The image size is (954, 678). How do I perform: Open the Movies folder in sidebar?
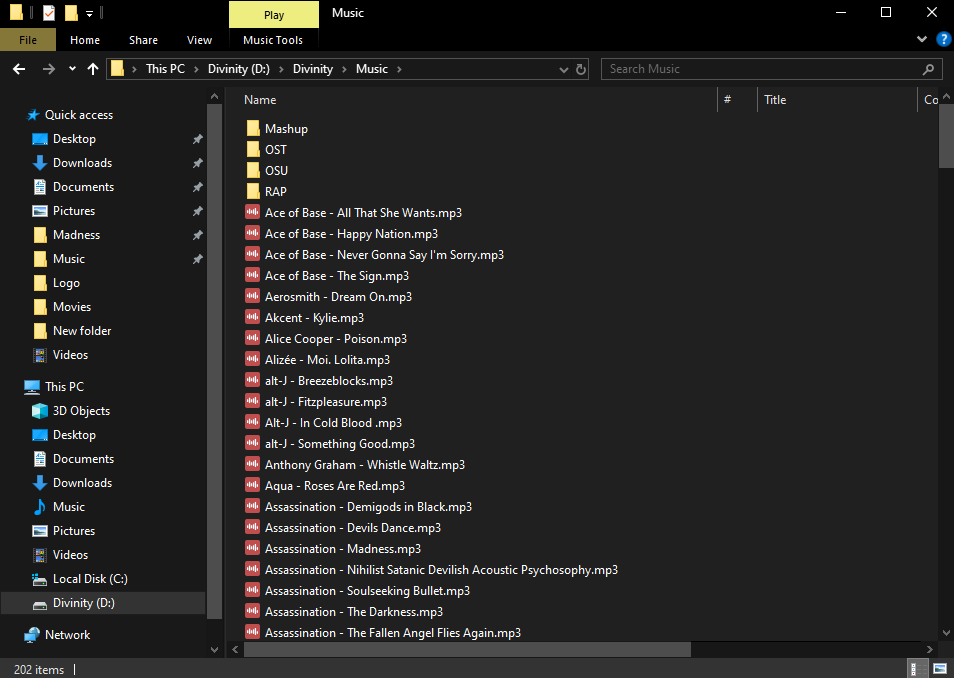click(72, 307)
